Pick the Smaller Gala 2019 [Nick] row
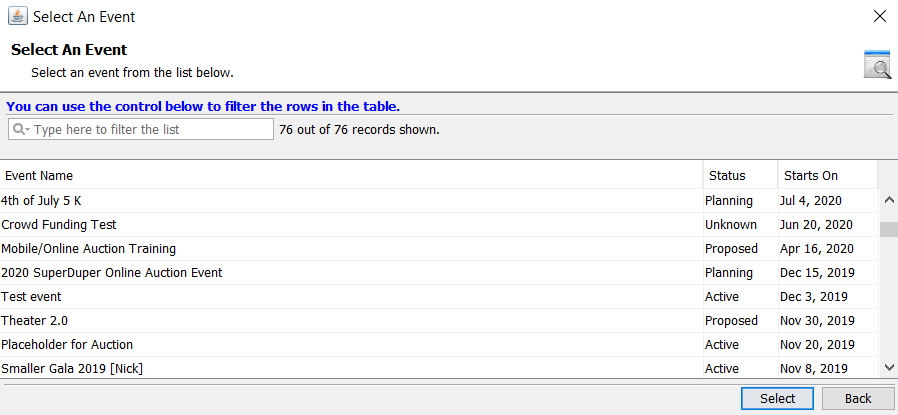The width and height of the screenshot is (898, 415). coord(439,367)
